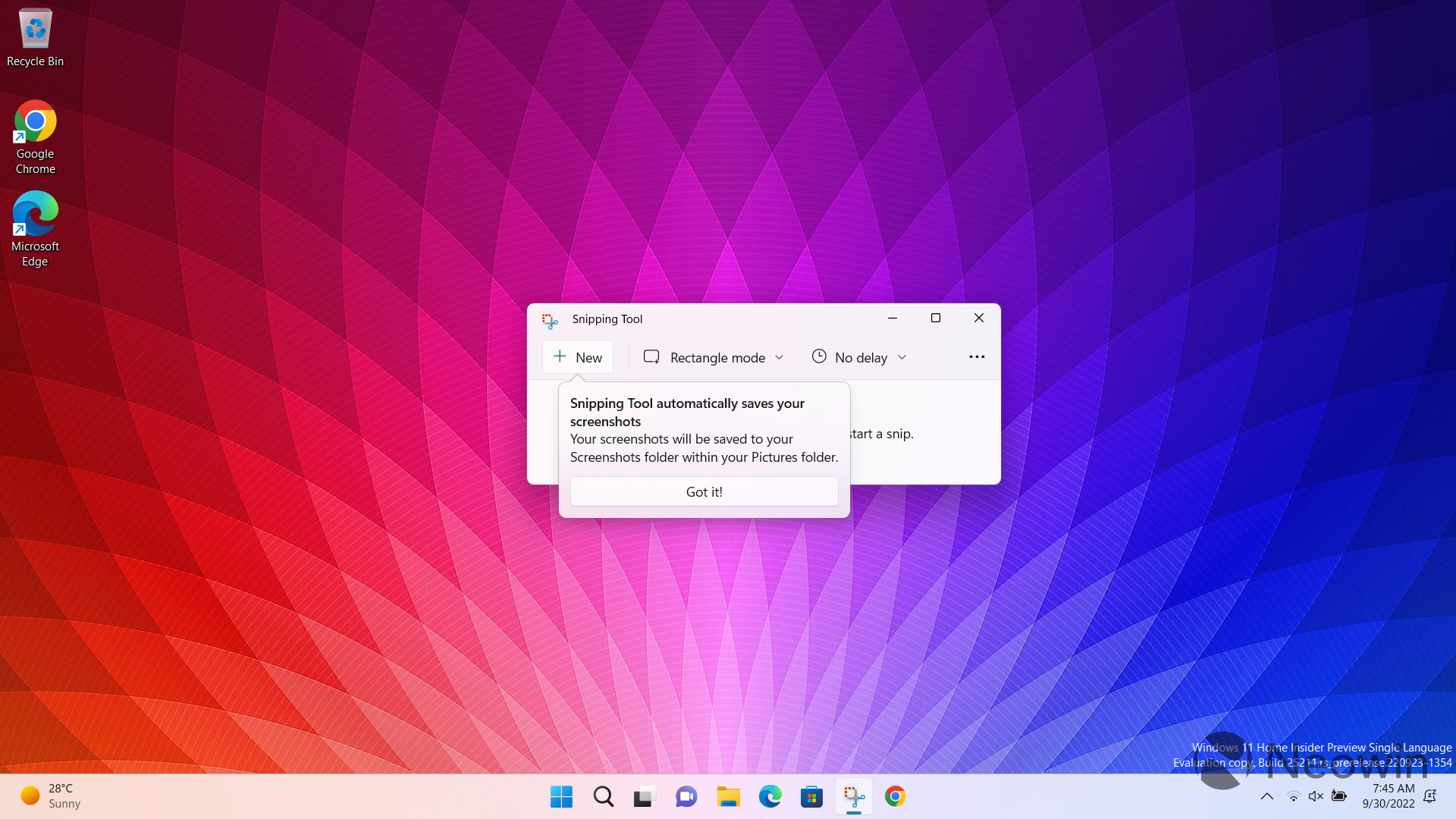Select the Google Chrome desktop shortcut
The width and height of the screenshot is (1456, 819).
tap(35, 136)
